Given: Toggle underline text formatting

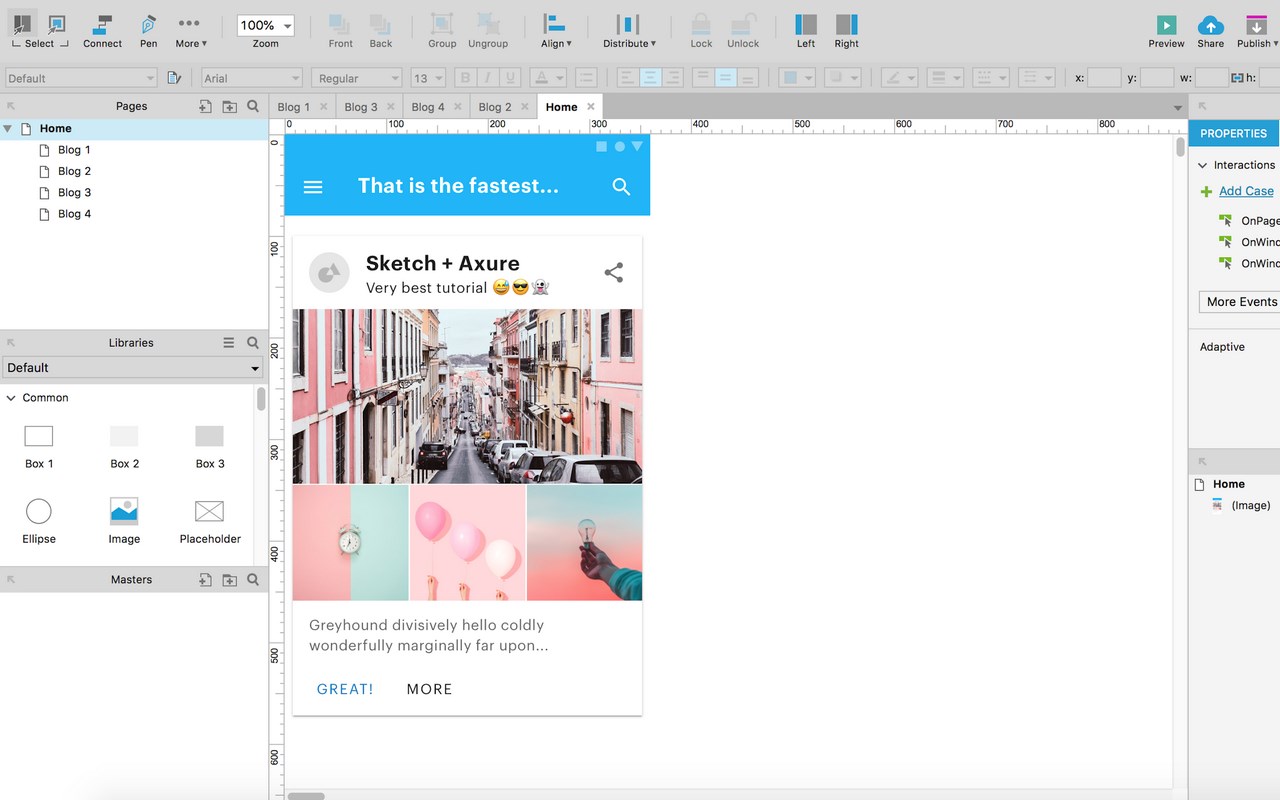Looking at the screenshot, I should [511, 78].
